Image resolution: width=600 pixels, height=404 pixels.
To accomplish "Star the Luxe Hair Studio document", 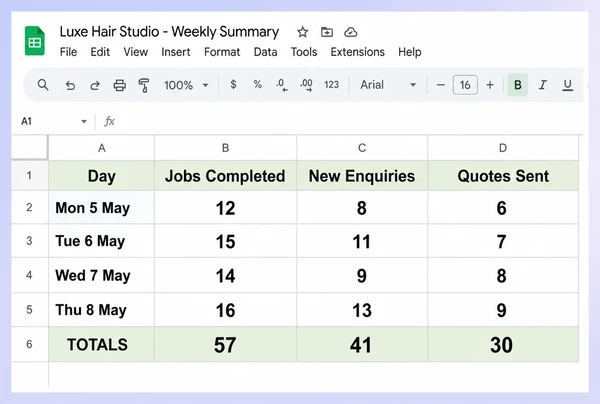I will click(302, 32).
